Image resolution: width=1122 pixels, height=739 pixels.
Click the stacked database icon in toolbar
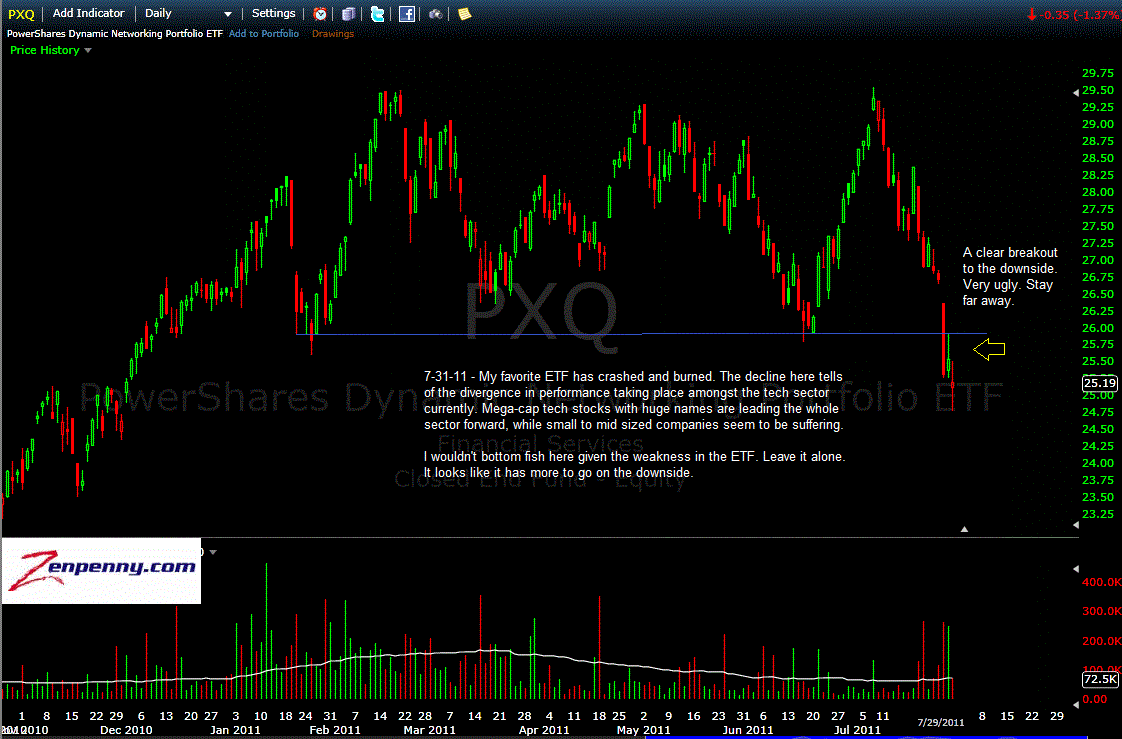[348, 14]
